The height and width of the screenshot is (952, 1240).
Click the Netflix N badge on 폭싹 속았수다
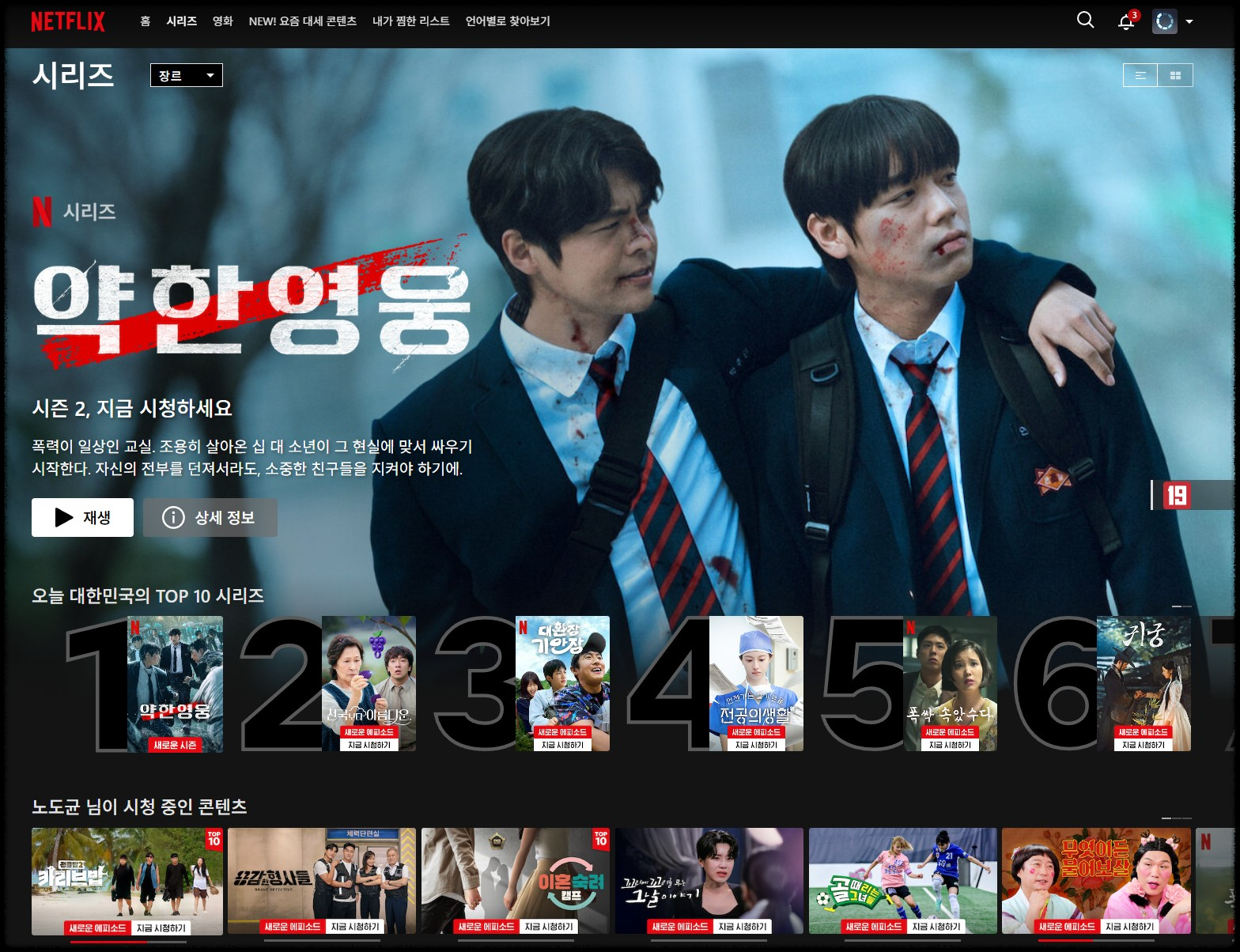pyautogui.click(x=910, y=628)
